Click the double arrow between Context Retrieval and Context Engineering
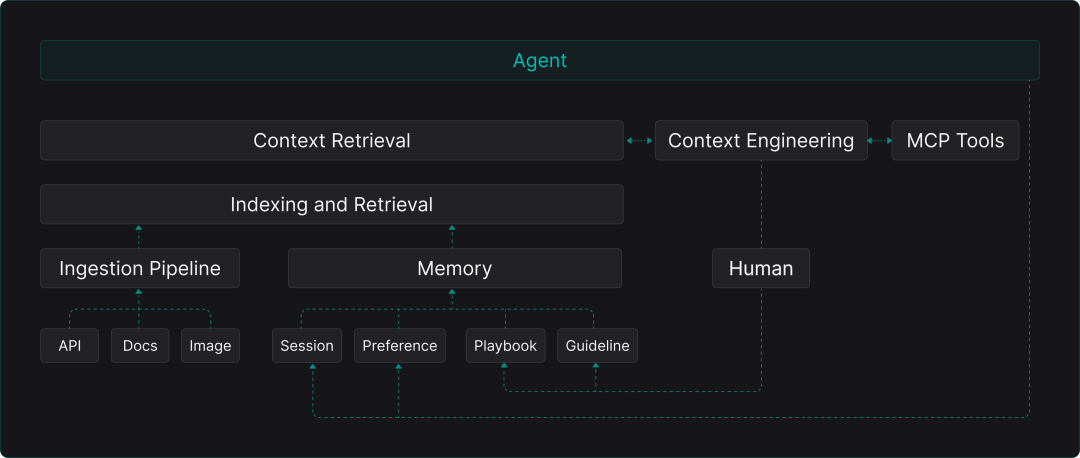Screen dimensions: 1080x458 tap(639, 141)
